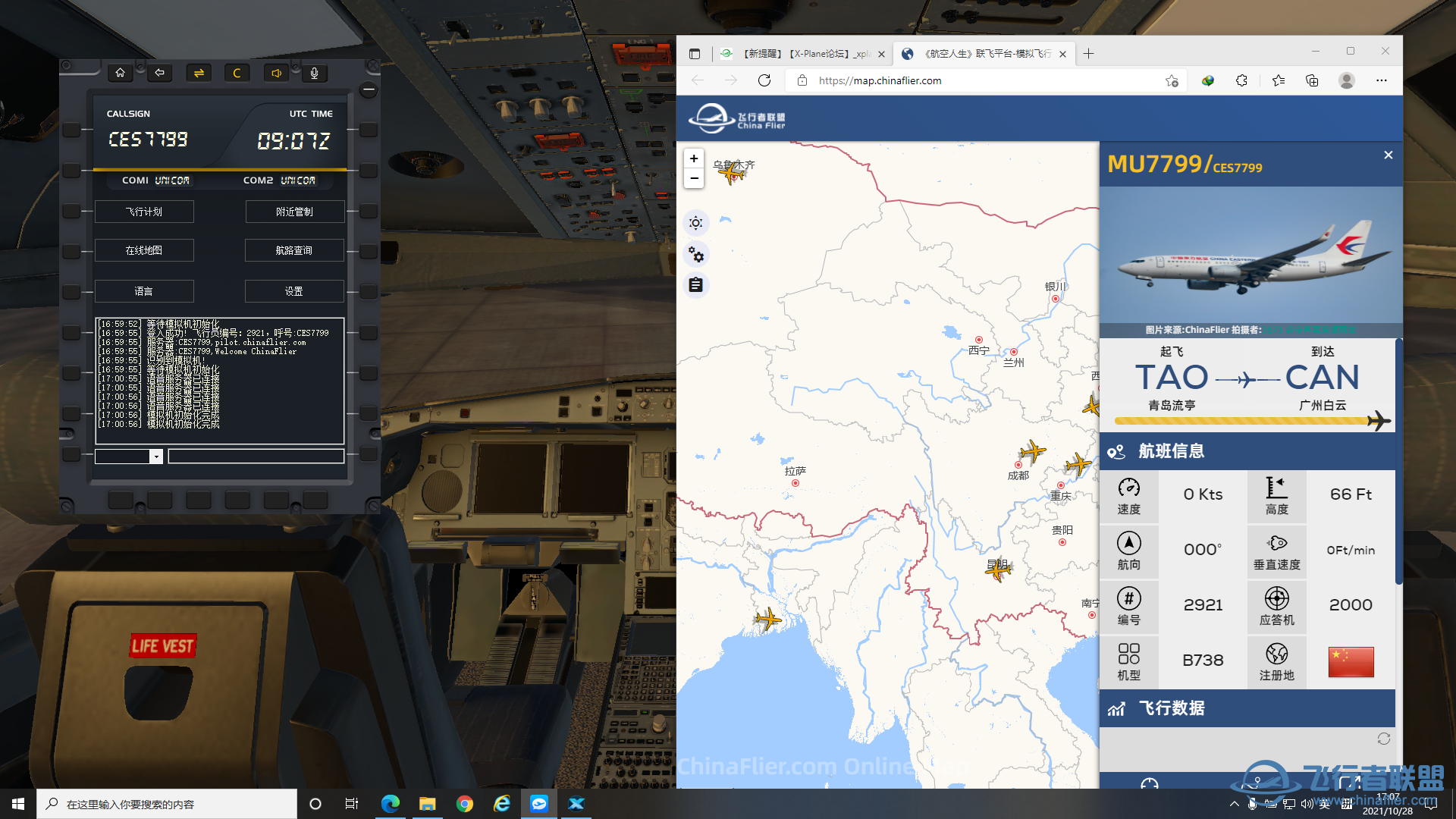Image resolution: width=1456 pixels, height=819 pixels.
Task: Click the China flag registration swatch
Action: [x=1351, y=661]
